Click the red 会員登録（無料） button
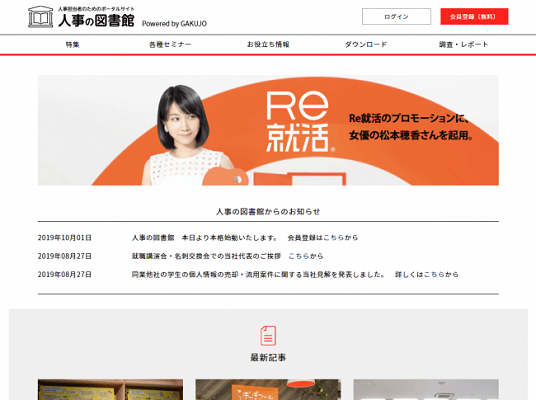The width and height of the screenshot is (536, 400). (474, 17)
